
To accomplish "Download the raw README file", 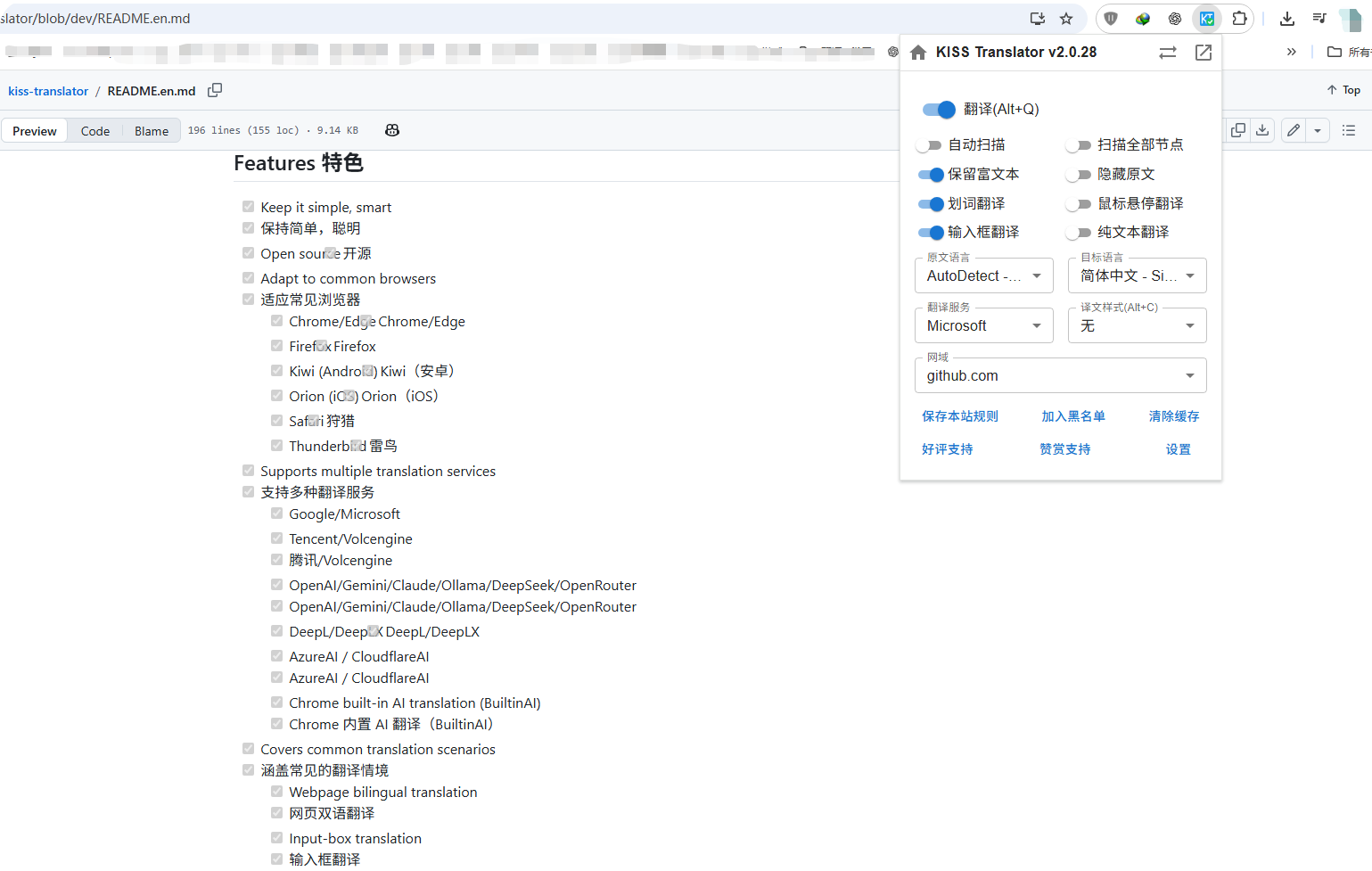I will [x=1262, y=130].
